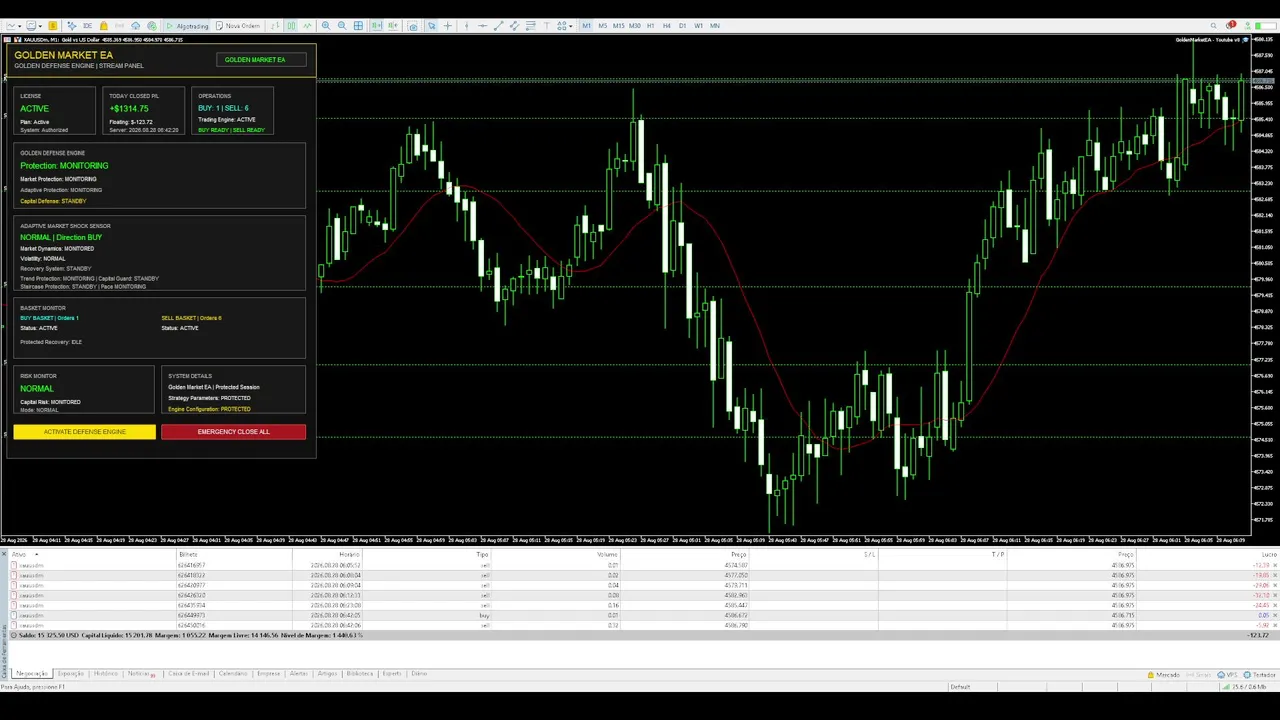Take chart screenshot with camera icon
The width and height of the screenshot is (1280, 720).
[412, 26]
